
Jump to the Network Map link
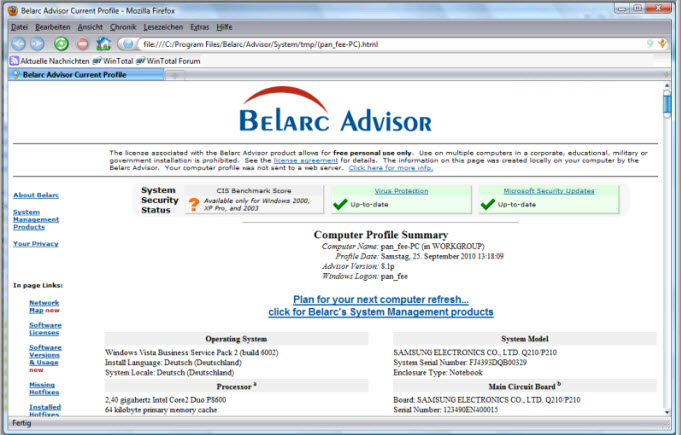[44, 306]
